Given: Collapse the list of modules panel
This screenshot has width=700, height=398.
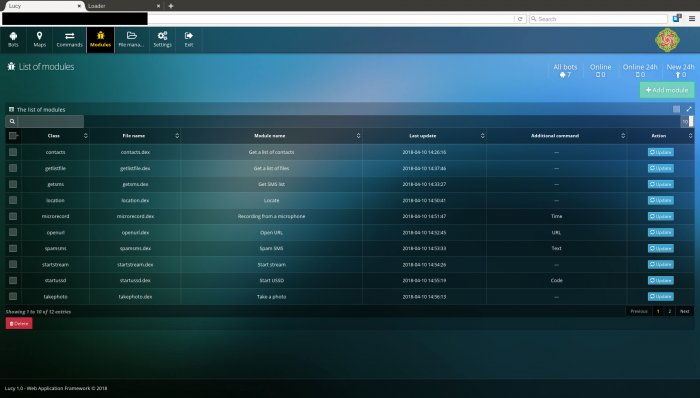Looking at the screenshot, I should [x=676, y=109].
